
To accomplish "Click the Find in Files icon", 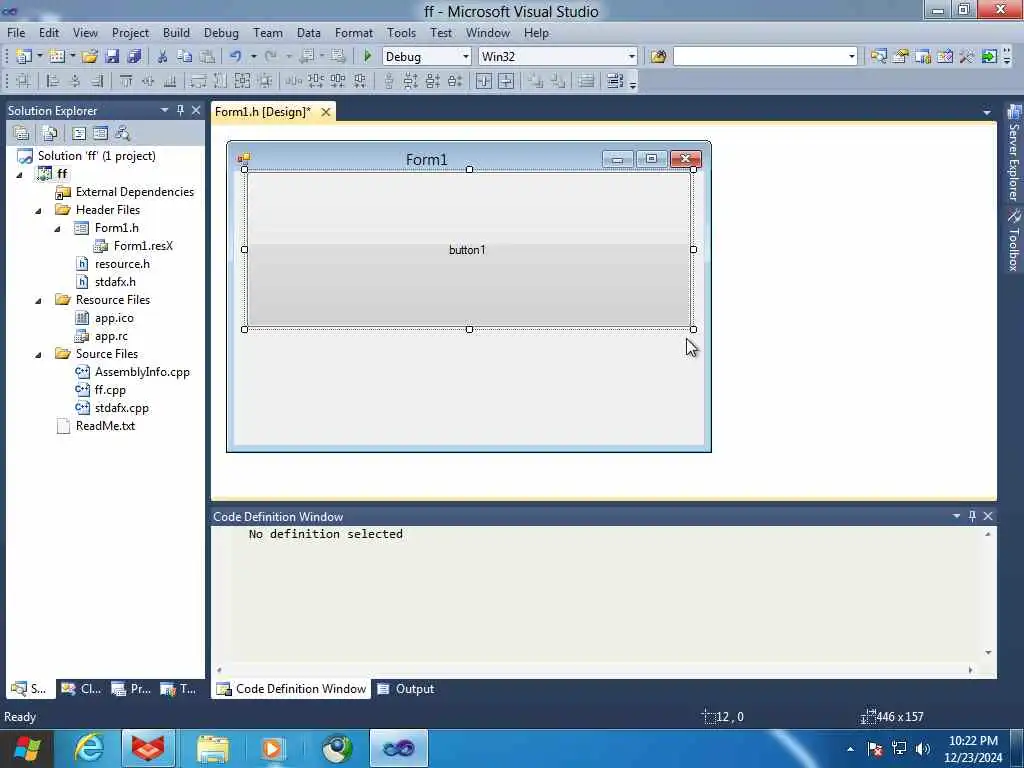I will [658, 57].
